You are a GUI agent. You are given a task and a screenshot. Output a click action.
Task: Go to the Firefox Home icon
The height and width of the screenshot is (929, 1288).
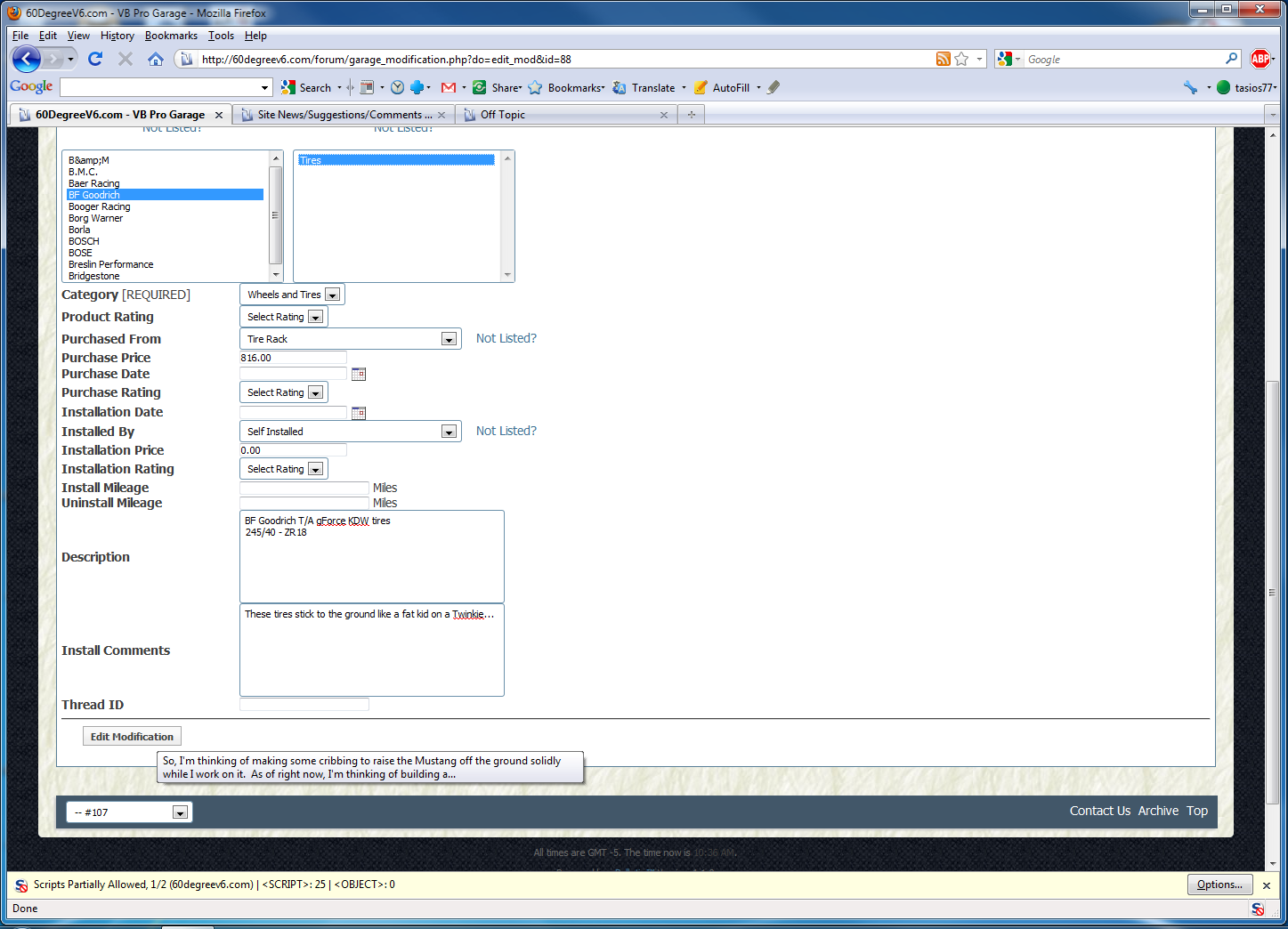tap(156, 60)
